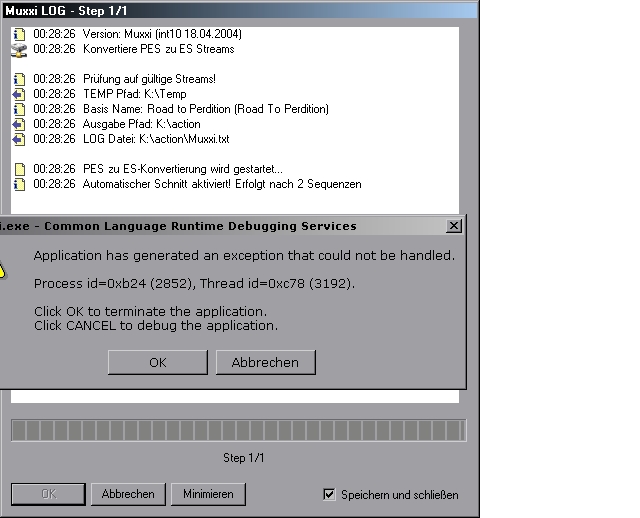Click the drive icon next to Konvertiere PES
This screenshot has width=640, height=518.
pyautogui.click(x=18, y=49)
